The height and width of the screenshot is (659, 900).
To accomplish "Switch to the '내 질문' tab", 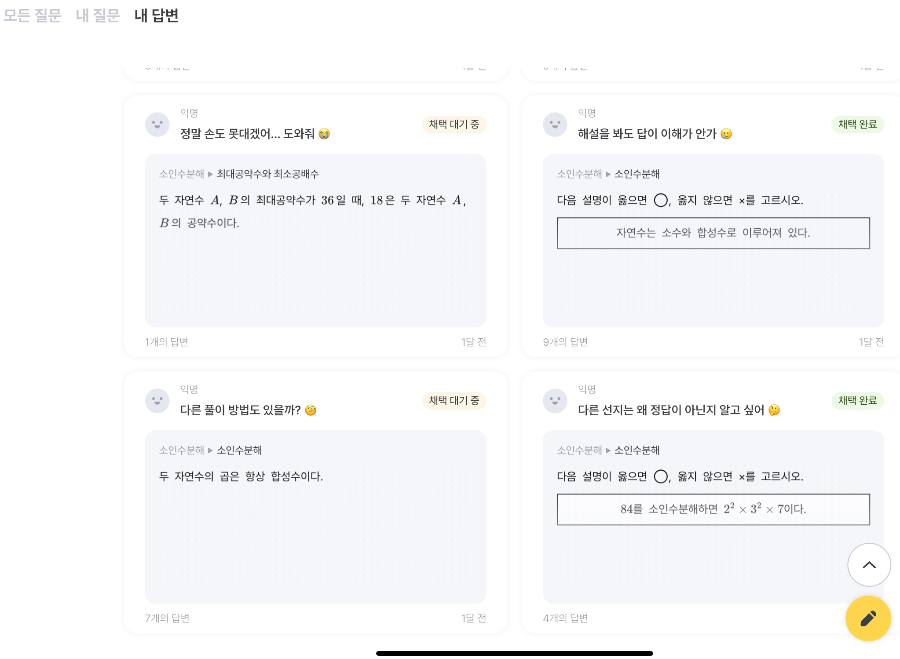I will (98, 16).
